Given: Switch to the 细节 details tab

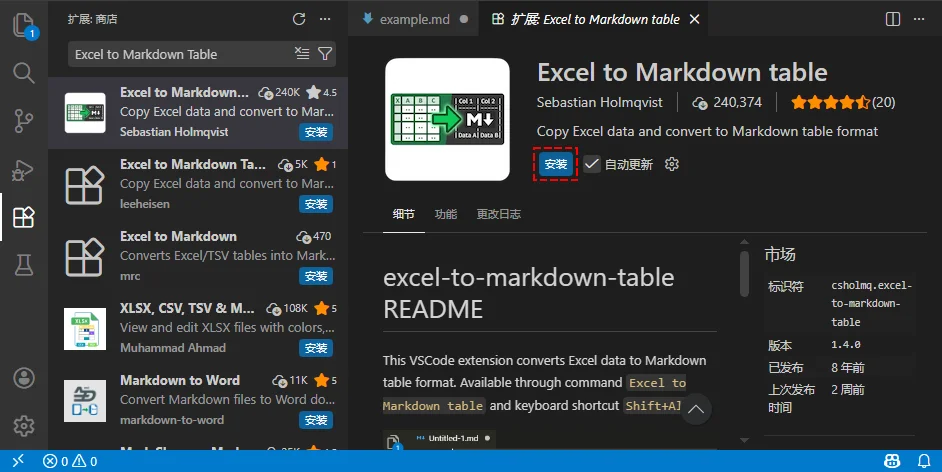Looking at the screenshot, I should (x=404, y=214).
